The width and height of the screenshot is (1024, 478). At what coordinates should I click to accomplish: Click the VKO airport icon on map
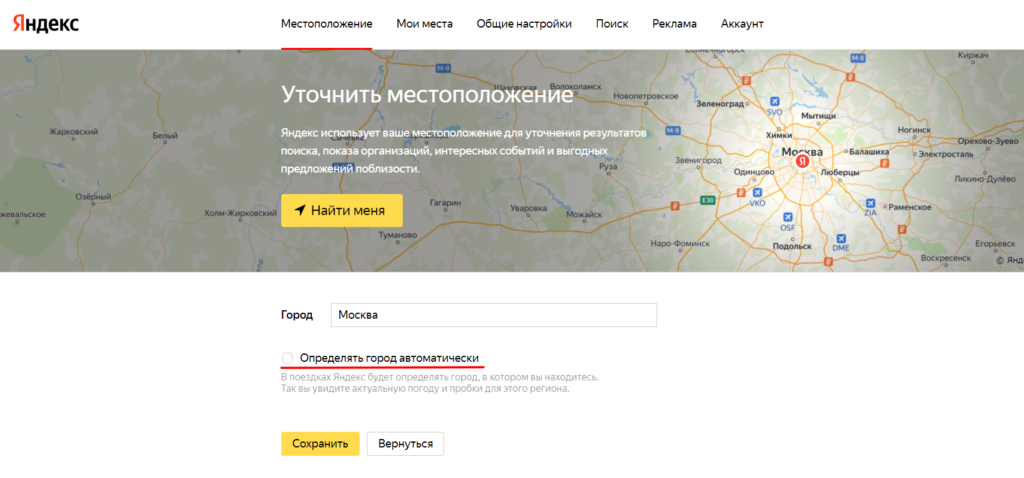coord(758,193)
